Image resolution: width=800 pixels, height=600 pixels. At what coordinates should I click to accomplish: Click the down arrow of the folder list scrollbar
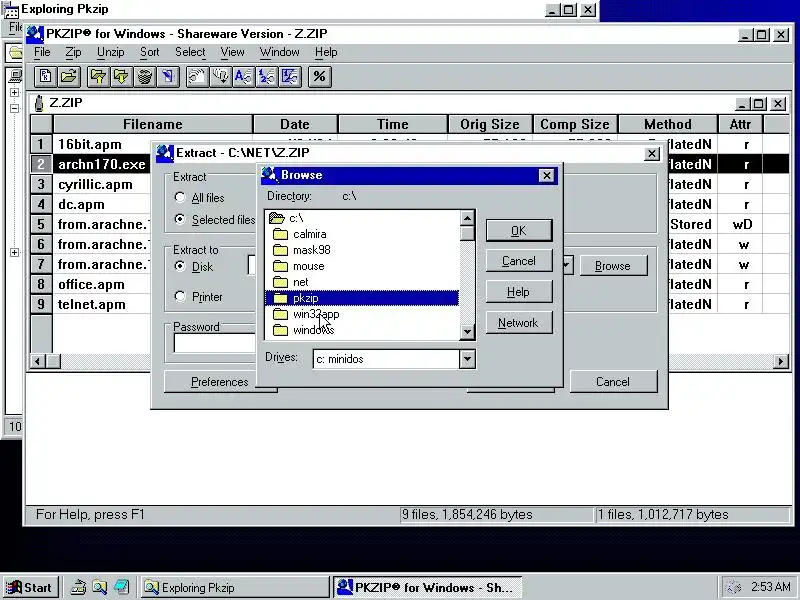pos(467,332)
